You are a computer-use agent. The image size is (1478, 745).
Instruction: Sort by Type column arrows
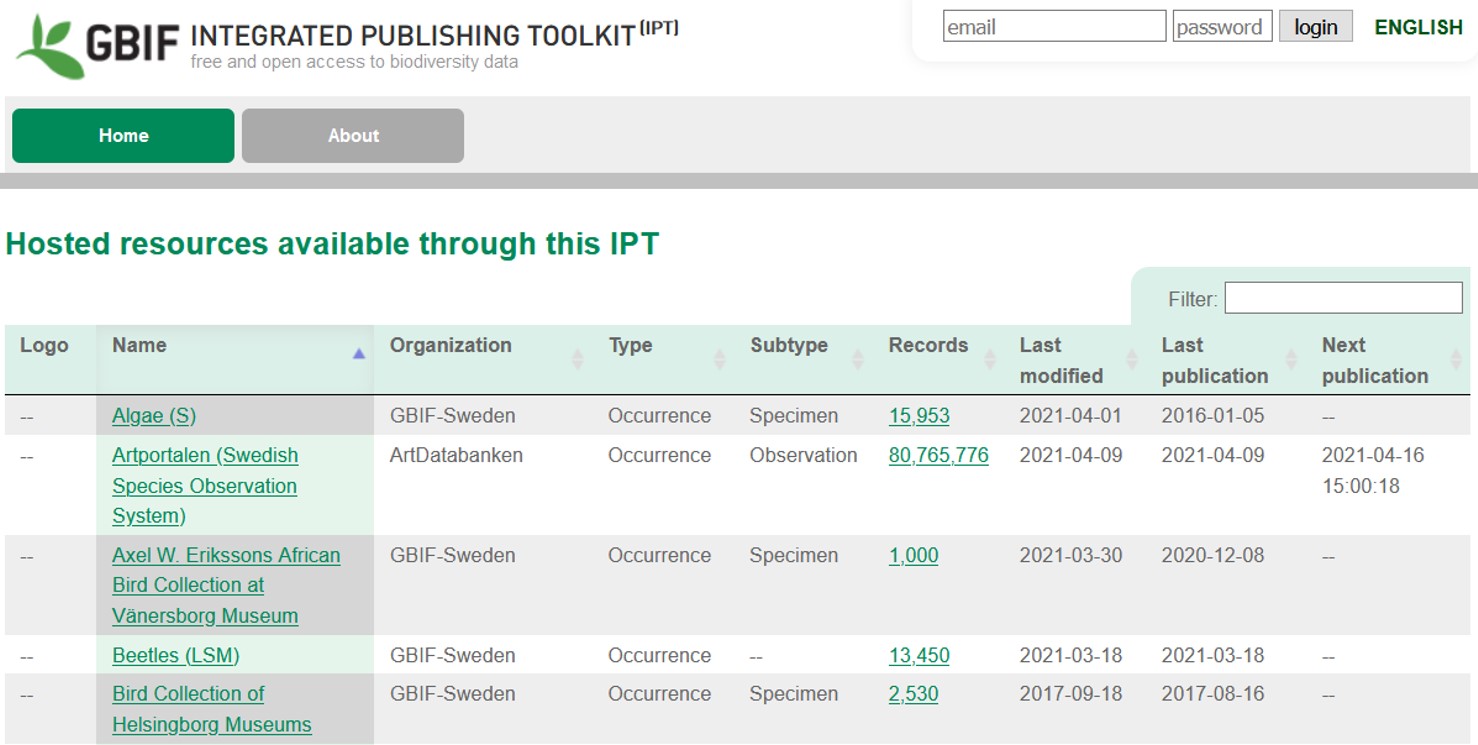pos(719,359)
